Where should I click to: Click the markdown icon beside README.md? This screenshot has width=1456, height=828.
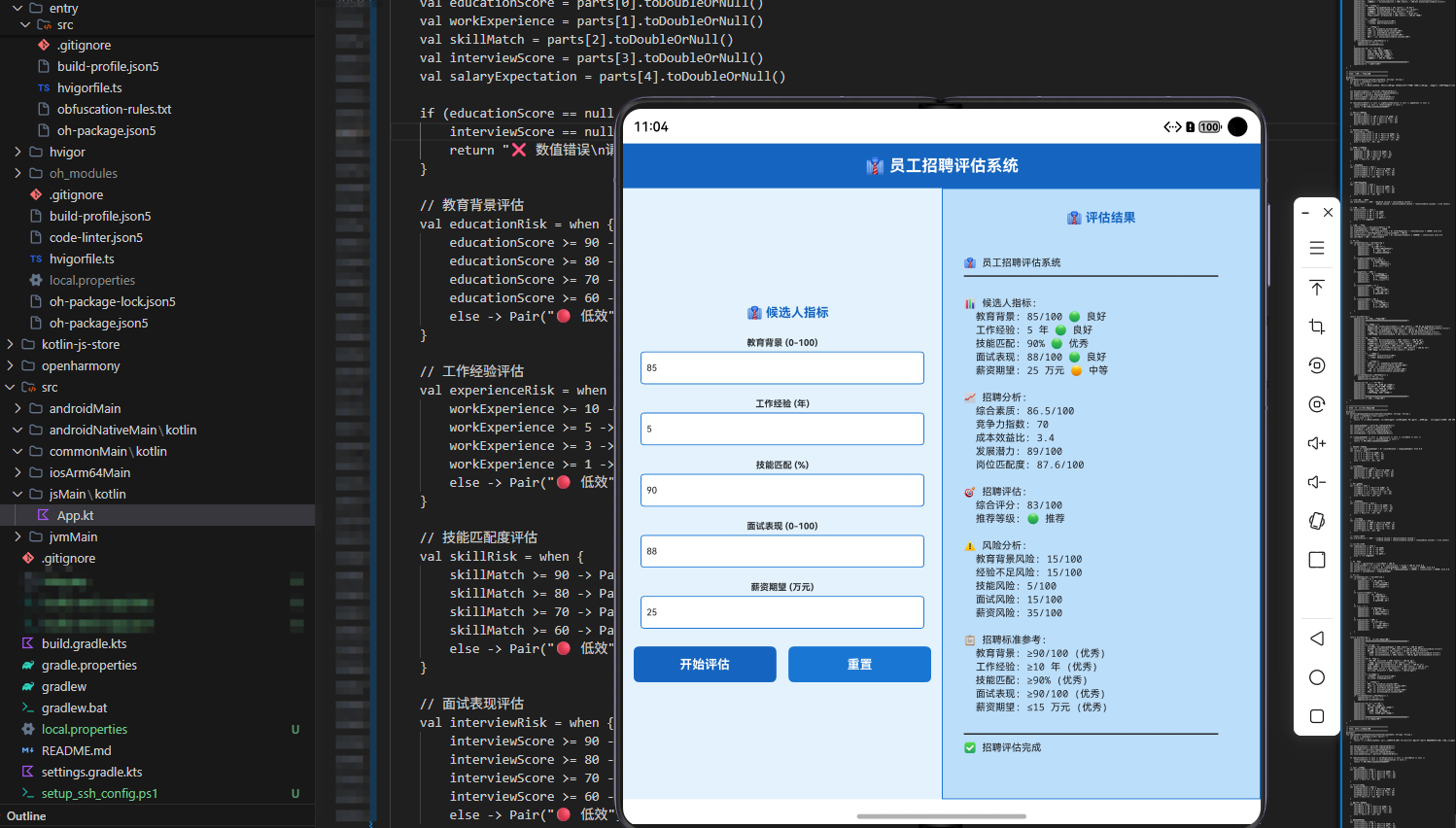[28, 750]
